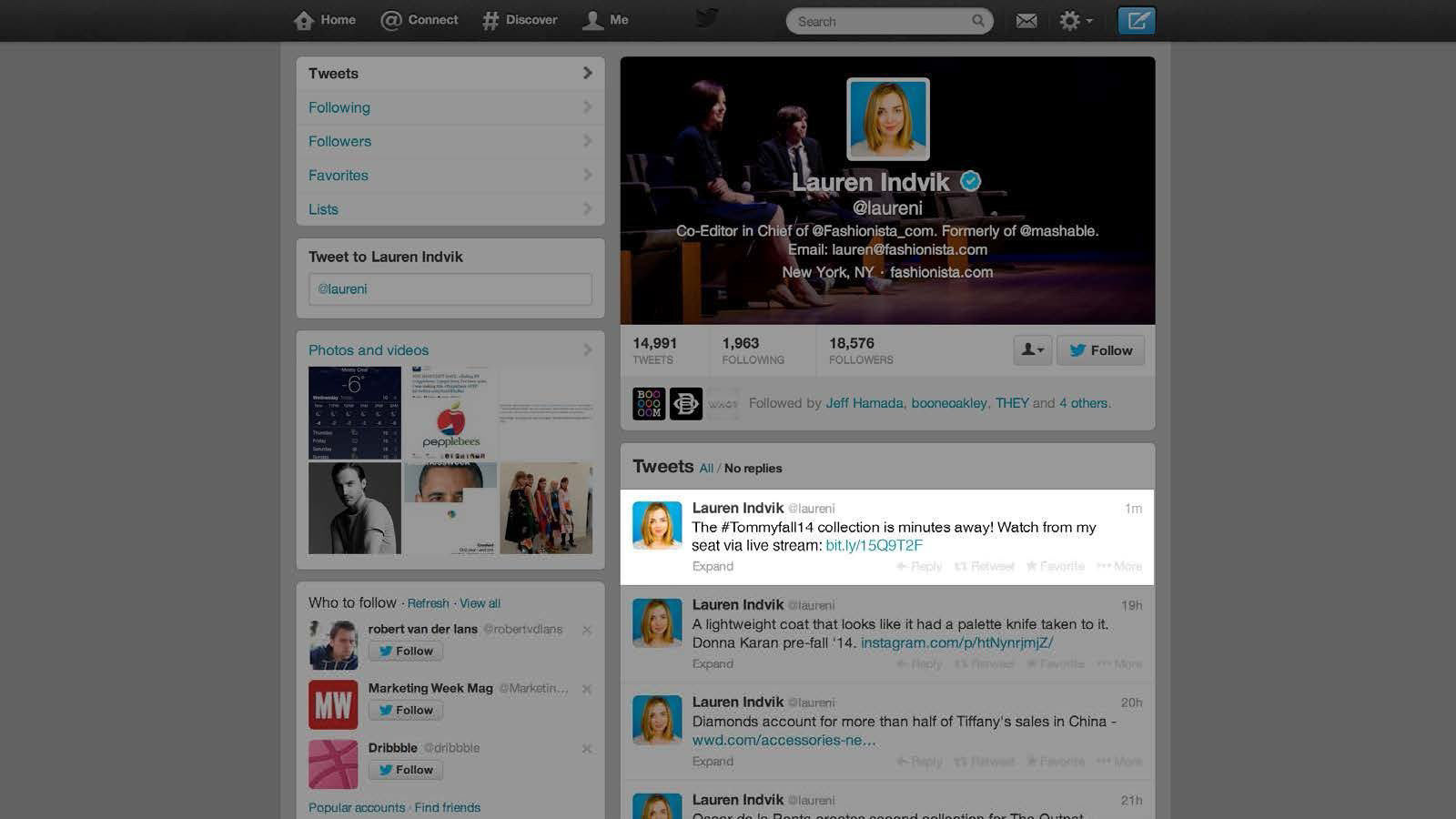The height and width of the screenshot is (819, 1456).
Task: Reply to the Tiffany's diamonds tweet
Action: [919, 761]
